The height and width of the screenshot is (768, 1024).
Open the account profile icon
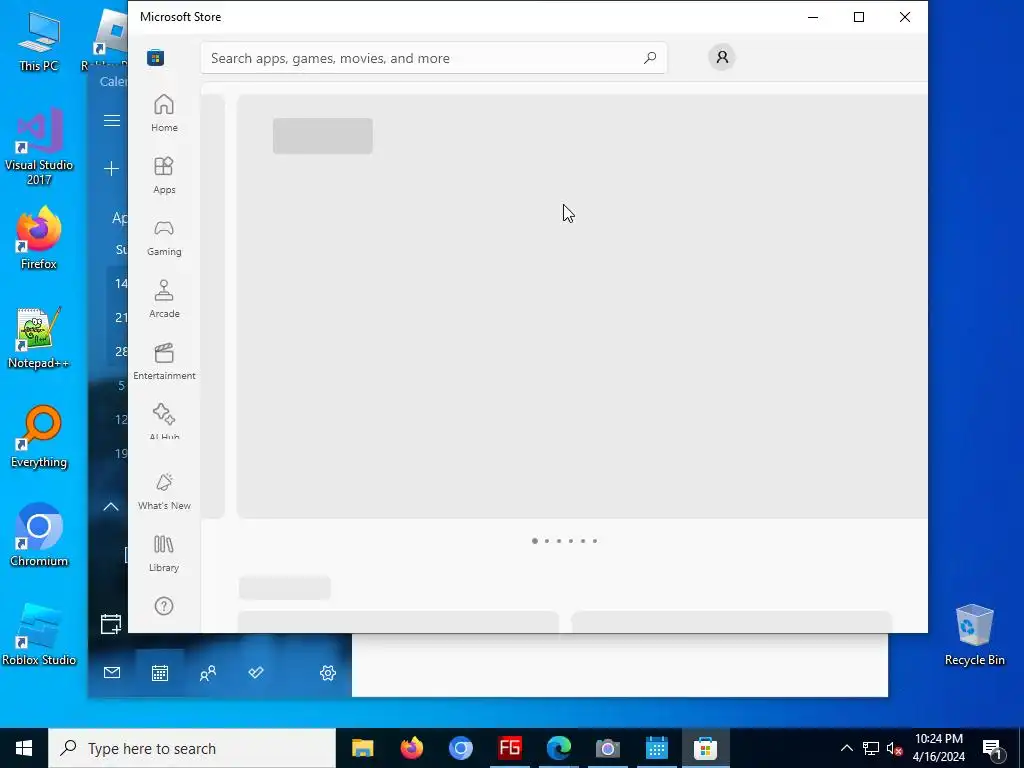tap(722, 57)
